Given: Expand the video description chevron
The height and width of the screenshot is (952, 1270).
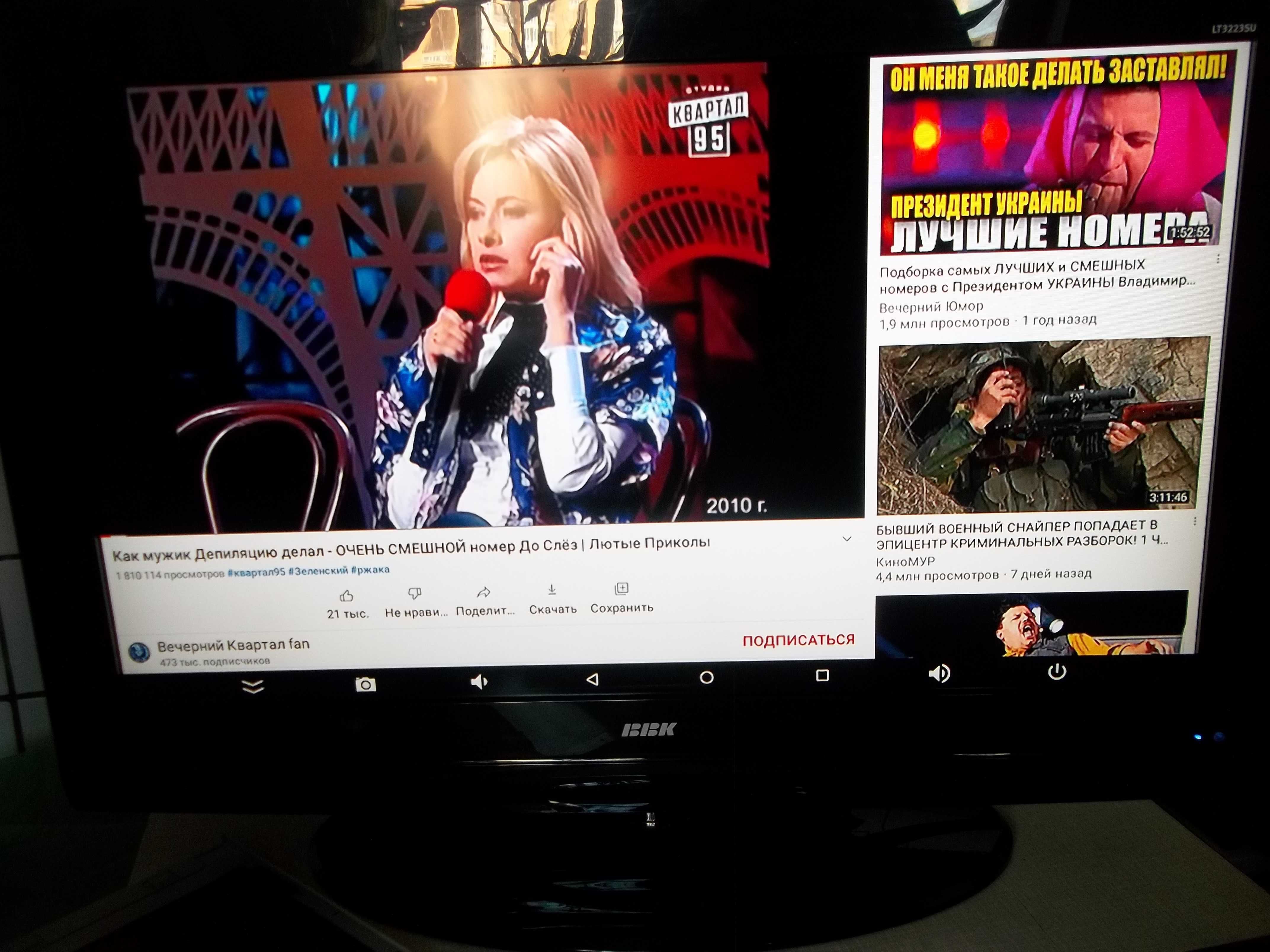Looking at the screenshot, I should point(846,539).
